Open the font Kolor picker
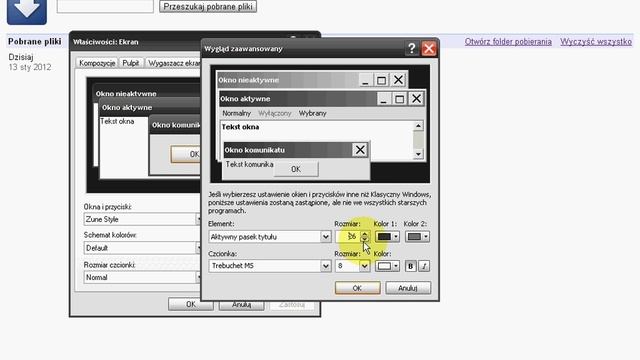640x360 pixels. (387, 266)
